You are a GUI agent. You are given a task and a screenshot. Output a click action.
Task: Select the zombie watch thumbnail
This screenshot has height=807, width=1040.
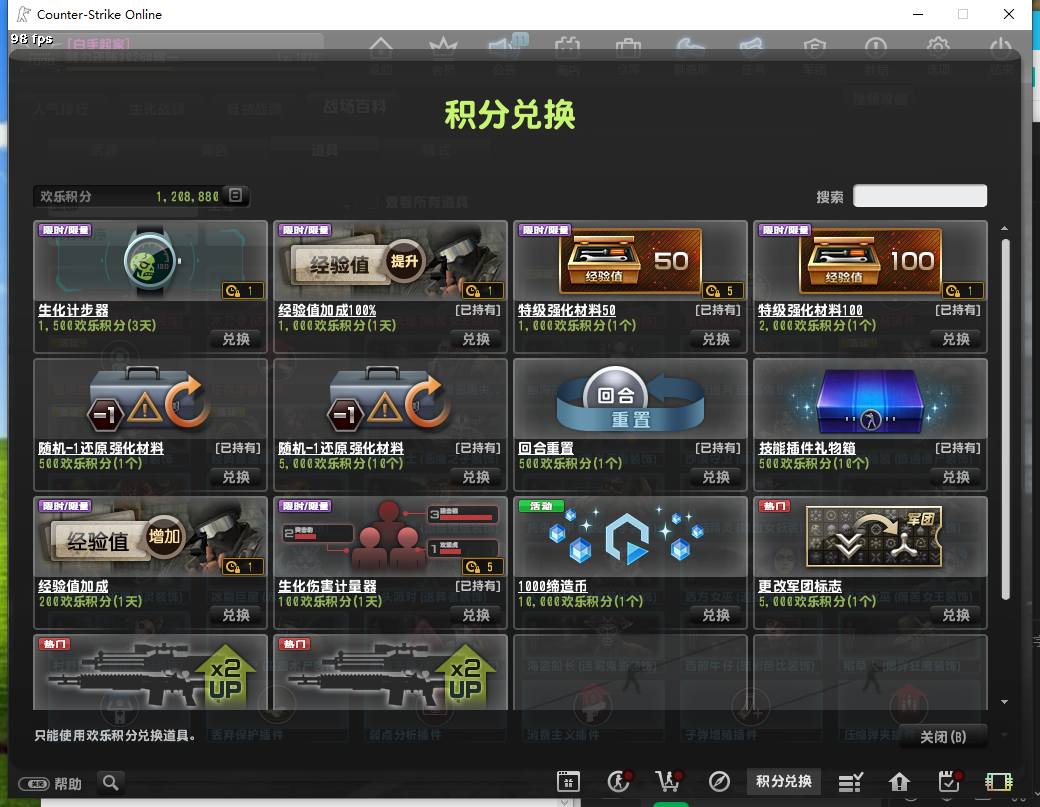[151, 262]
